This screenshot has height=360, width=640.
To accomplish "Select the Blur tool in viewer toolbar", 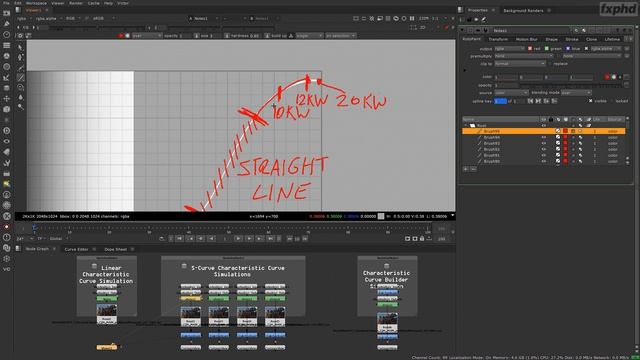I will (x=20, y=97).
